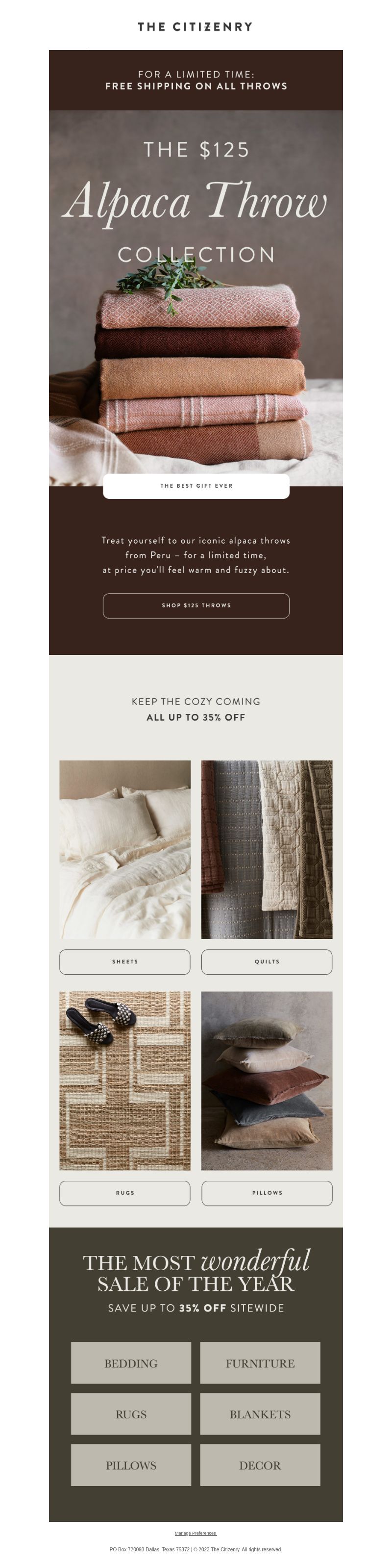Click the small Rugs outlined button
392x1568 pixels.
[124, 1192]
